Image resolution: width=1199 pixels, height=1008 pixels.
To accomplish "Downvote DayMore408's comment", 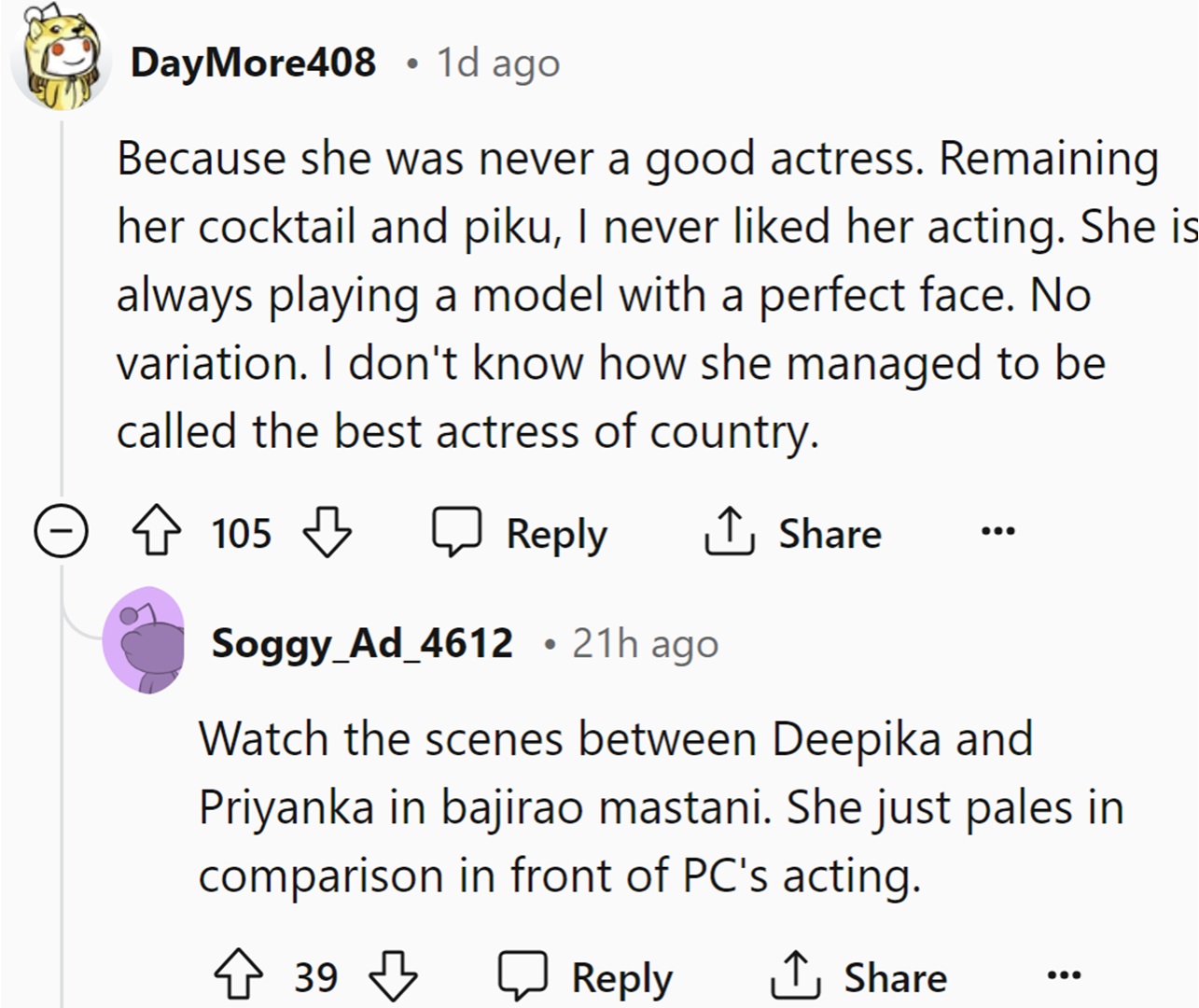I will [328, 533].
